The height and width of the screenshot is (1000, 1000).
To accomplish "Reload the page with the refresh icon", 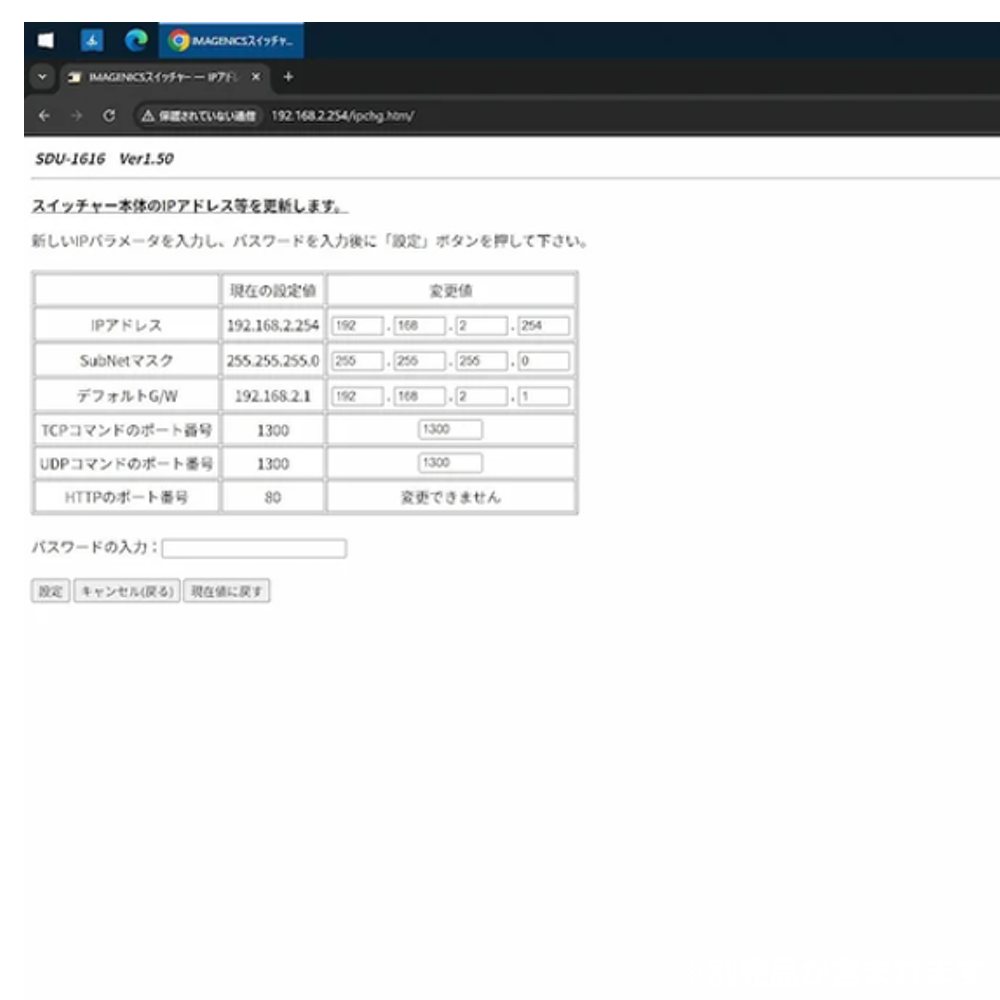I will [x=108, y=115].
